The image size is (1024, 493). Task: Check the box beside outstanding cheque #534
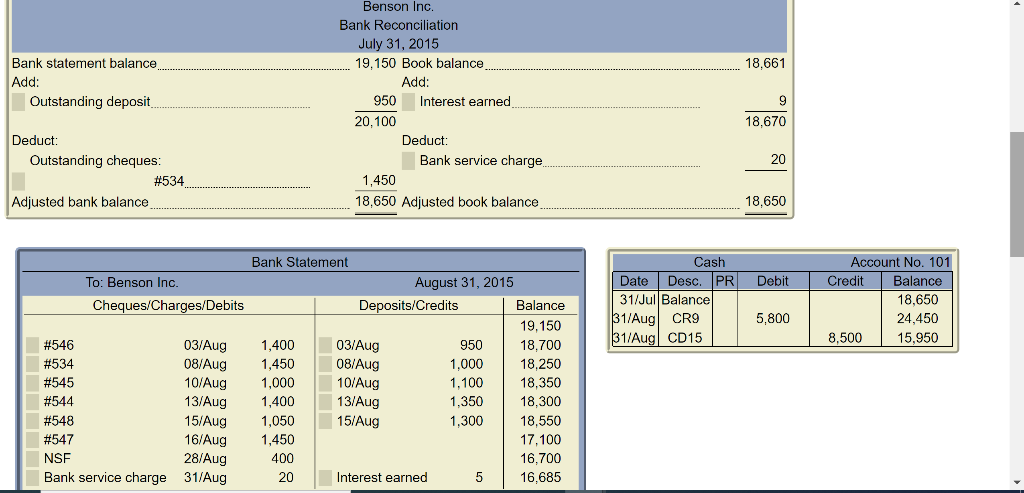[18, 181]
